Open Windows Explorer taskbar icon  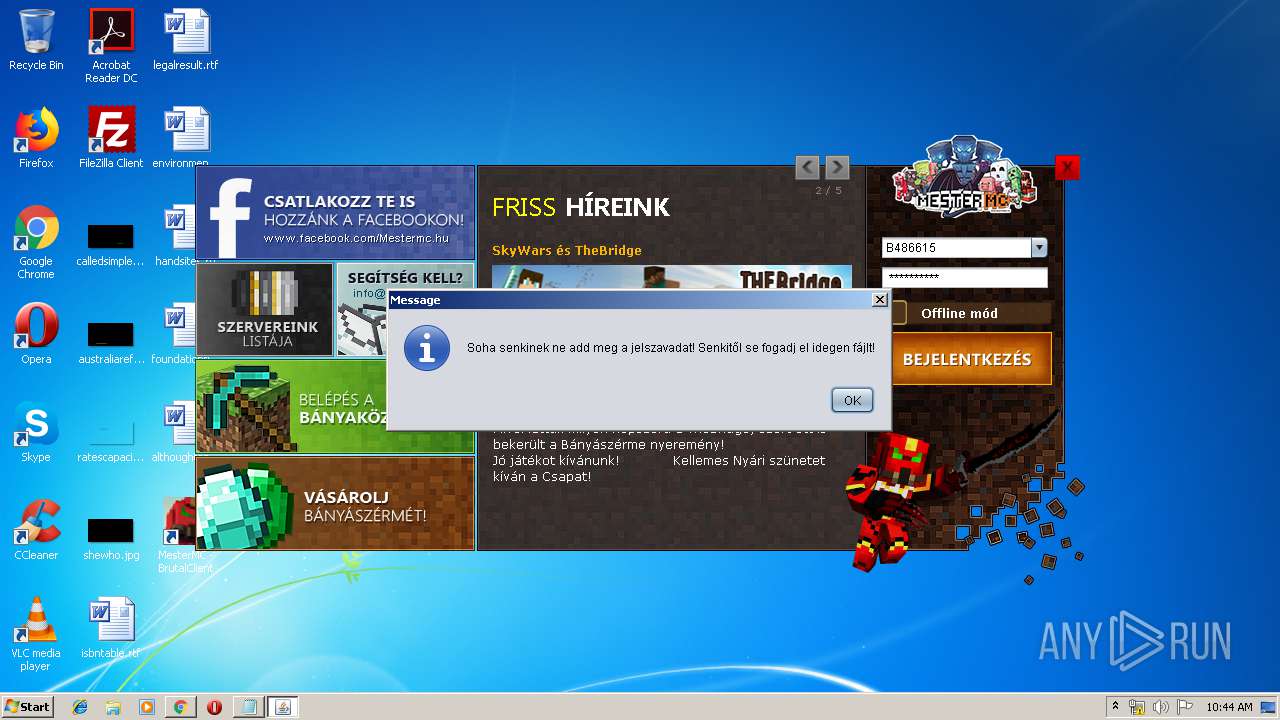tap(113, 707)
